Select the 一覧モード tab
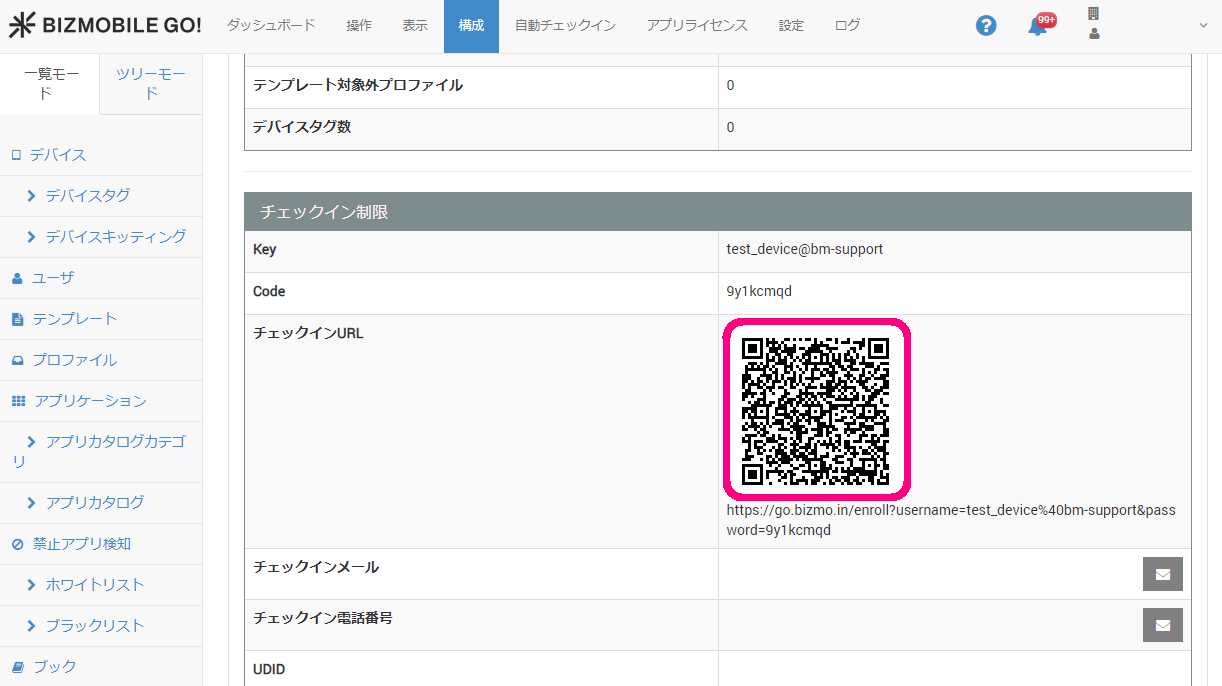This screenshot has height=686, width=1222. (50, 84)
